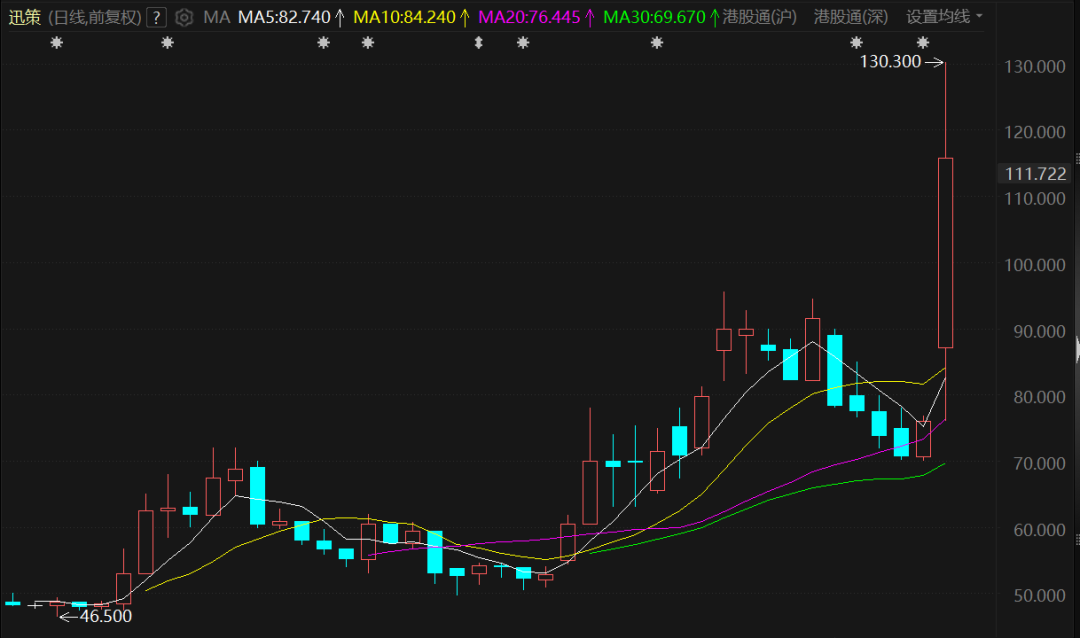Open the indicator settings gear icon
This screenshot has width=1080, height=638.
[x=183, y=17]
